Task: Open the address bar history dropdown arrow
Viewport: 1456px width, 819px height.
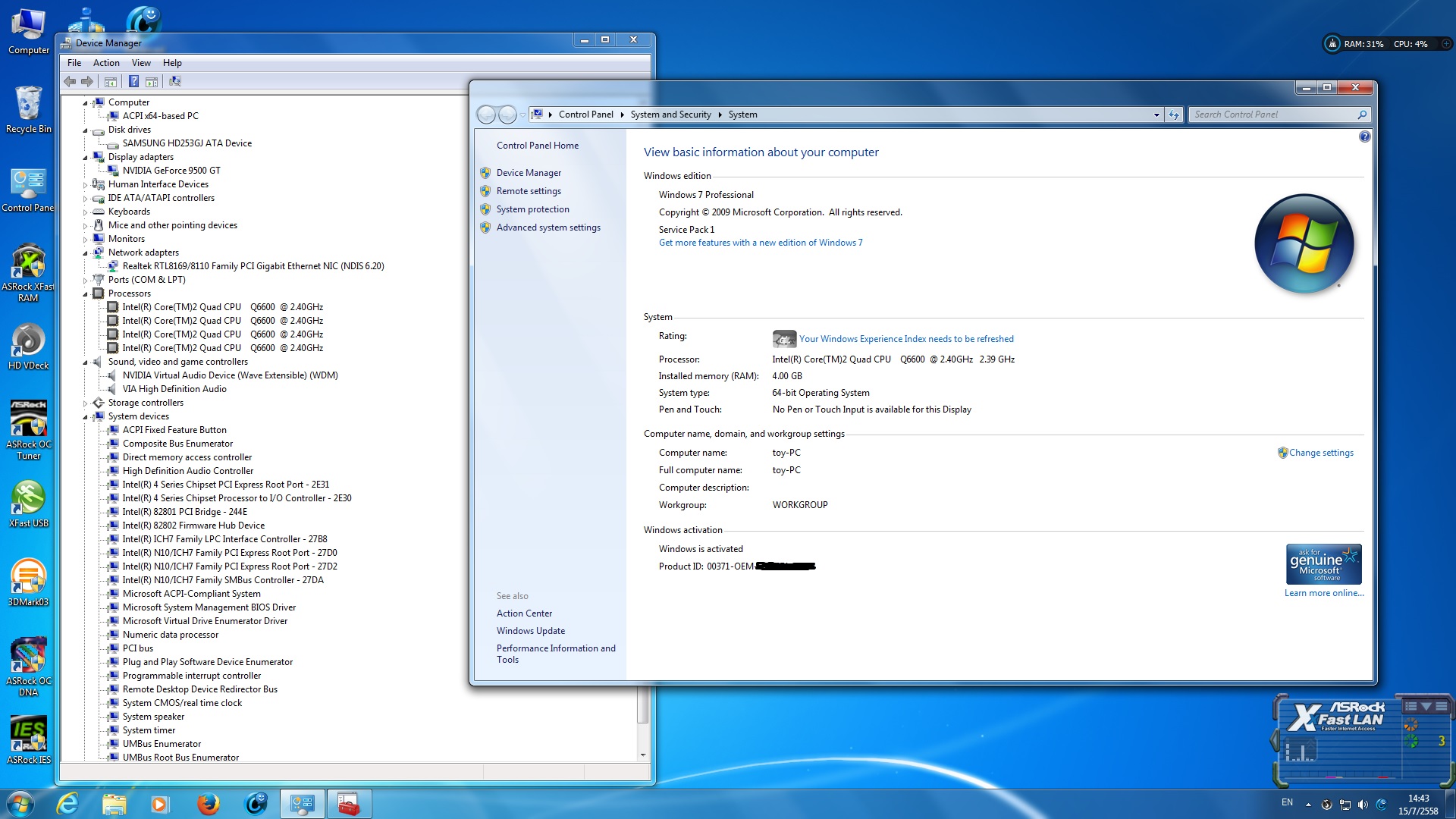Action: tap(1156, 115)
